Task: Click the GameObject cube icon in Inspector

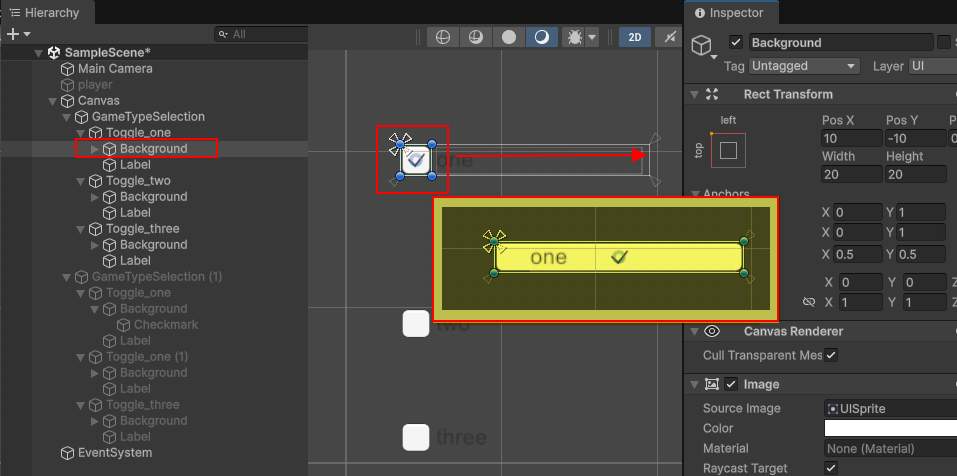Action: 703,45
